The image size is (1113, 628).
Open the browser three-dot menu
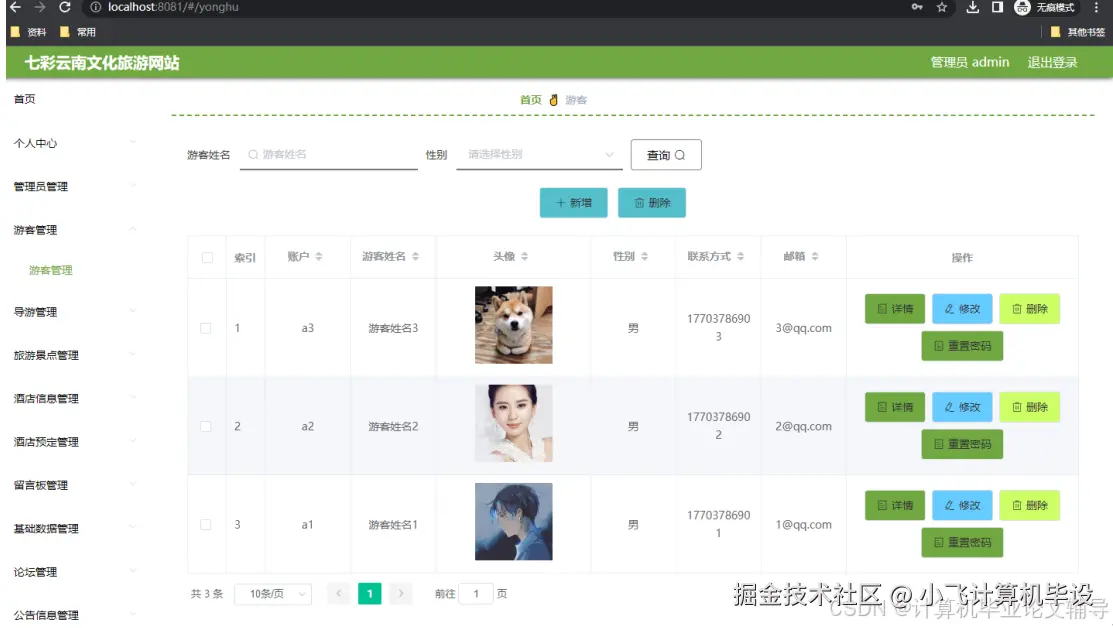(1096, 7)
